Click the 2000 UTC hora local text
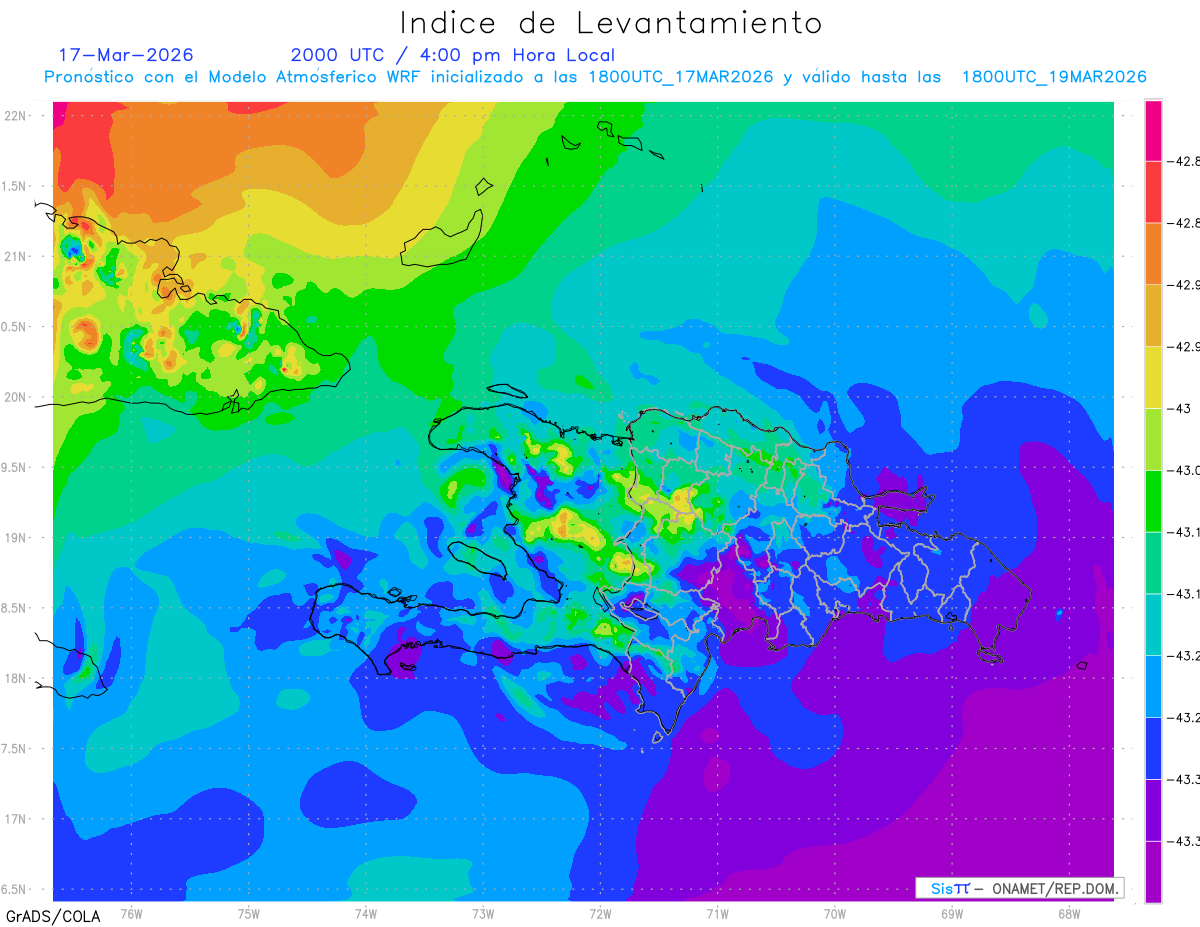The image size is (1200, 927). coord(453,55)
